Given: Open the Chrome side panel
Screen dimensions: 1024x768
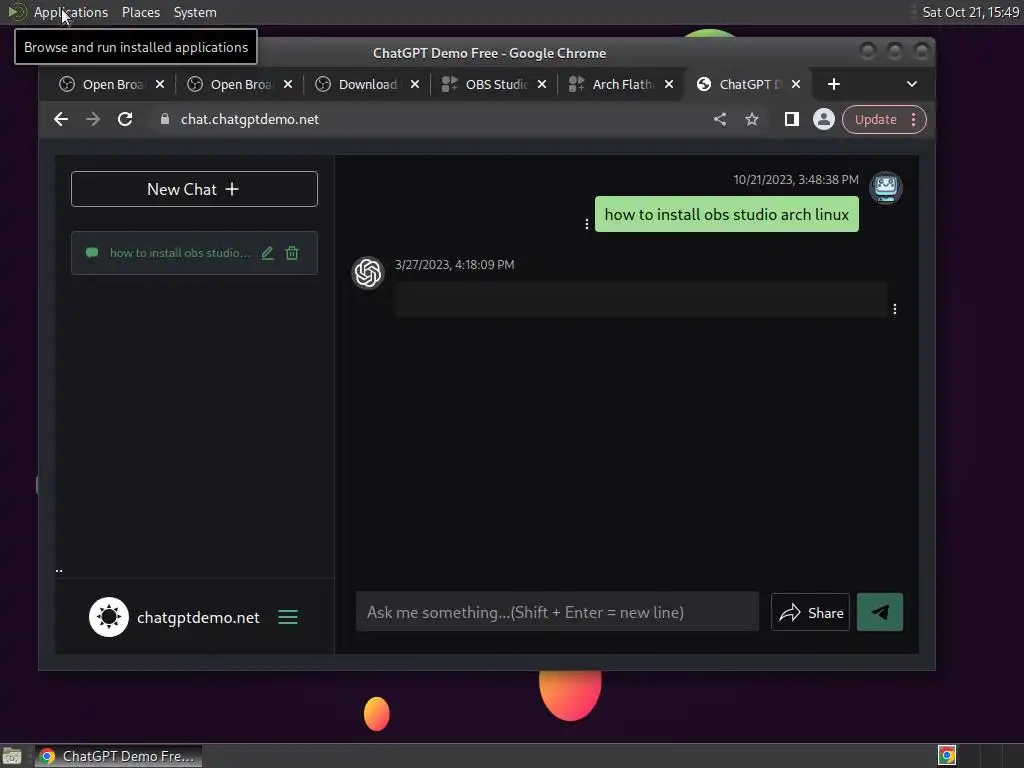Looking at the screenshot, I should pos(792,120).
